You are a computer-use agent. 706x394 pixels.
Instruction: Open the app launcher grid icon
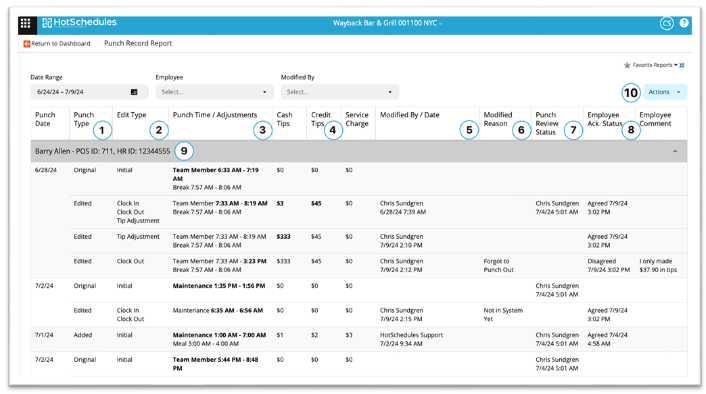coord(26,23)
